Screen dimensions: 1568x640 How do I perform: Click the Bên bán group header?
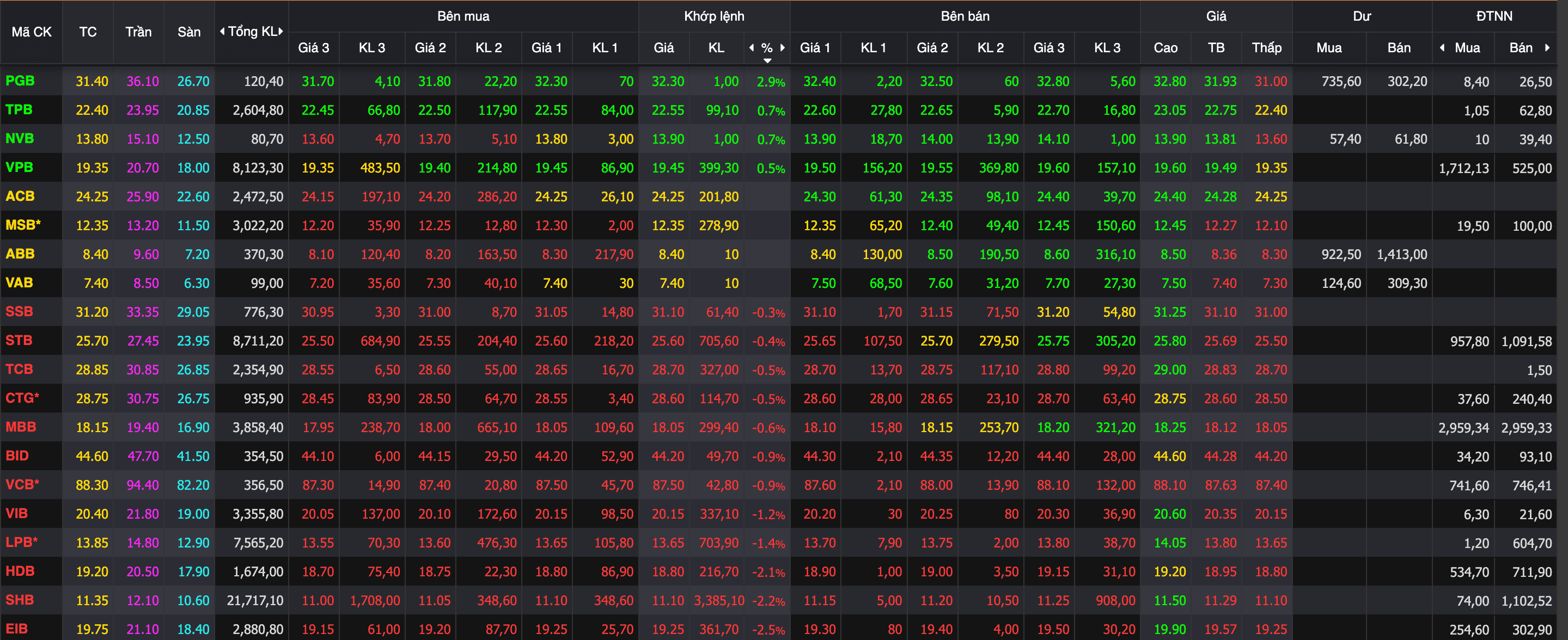[965, 16]
